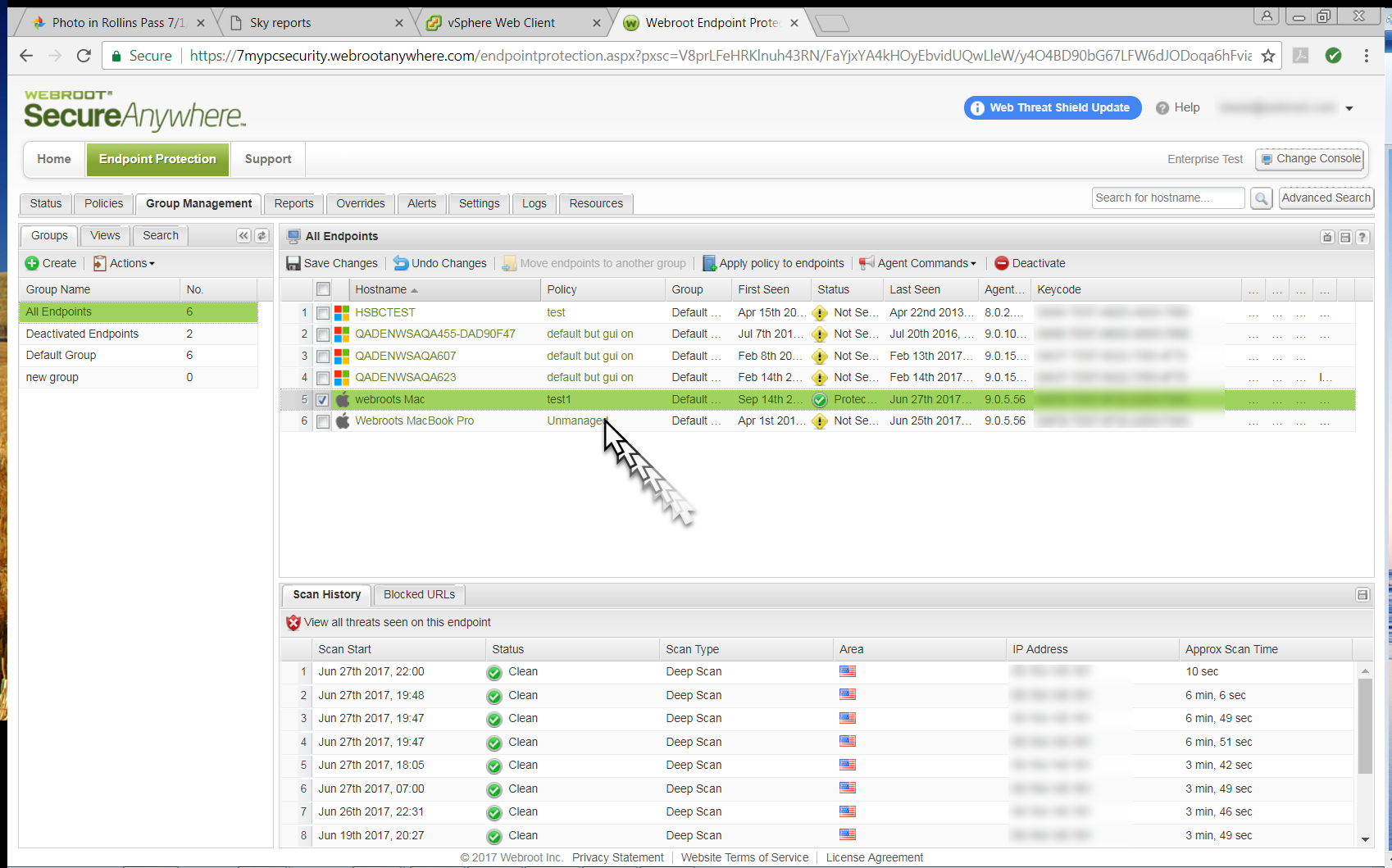Click the Save Changes disk icon
The image size is (1392, 868).
(293, 263)
